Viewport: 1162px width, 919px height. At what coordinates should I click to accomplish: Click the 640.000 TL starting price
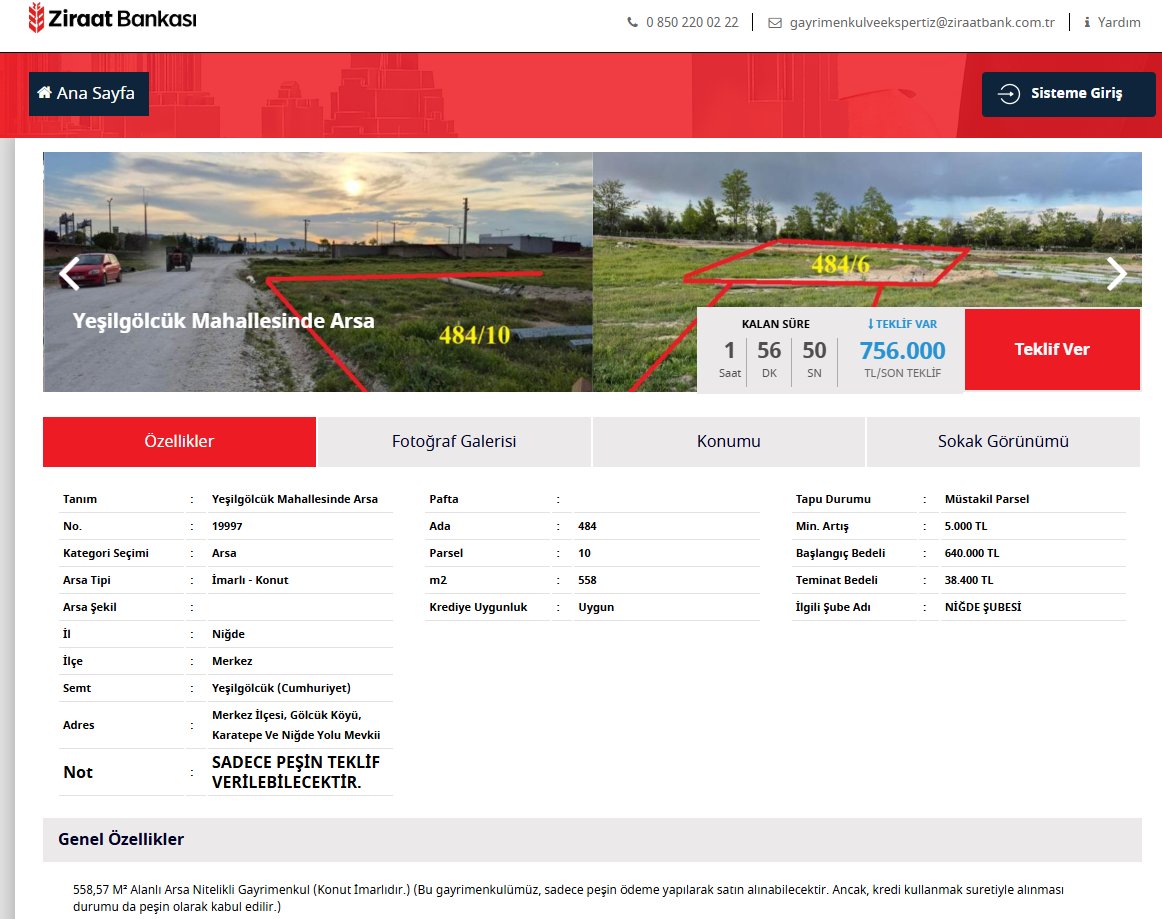click(972, 553)
